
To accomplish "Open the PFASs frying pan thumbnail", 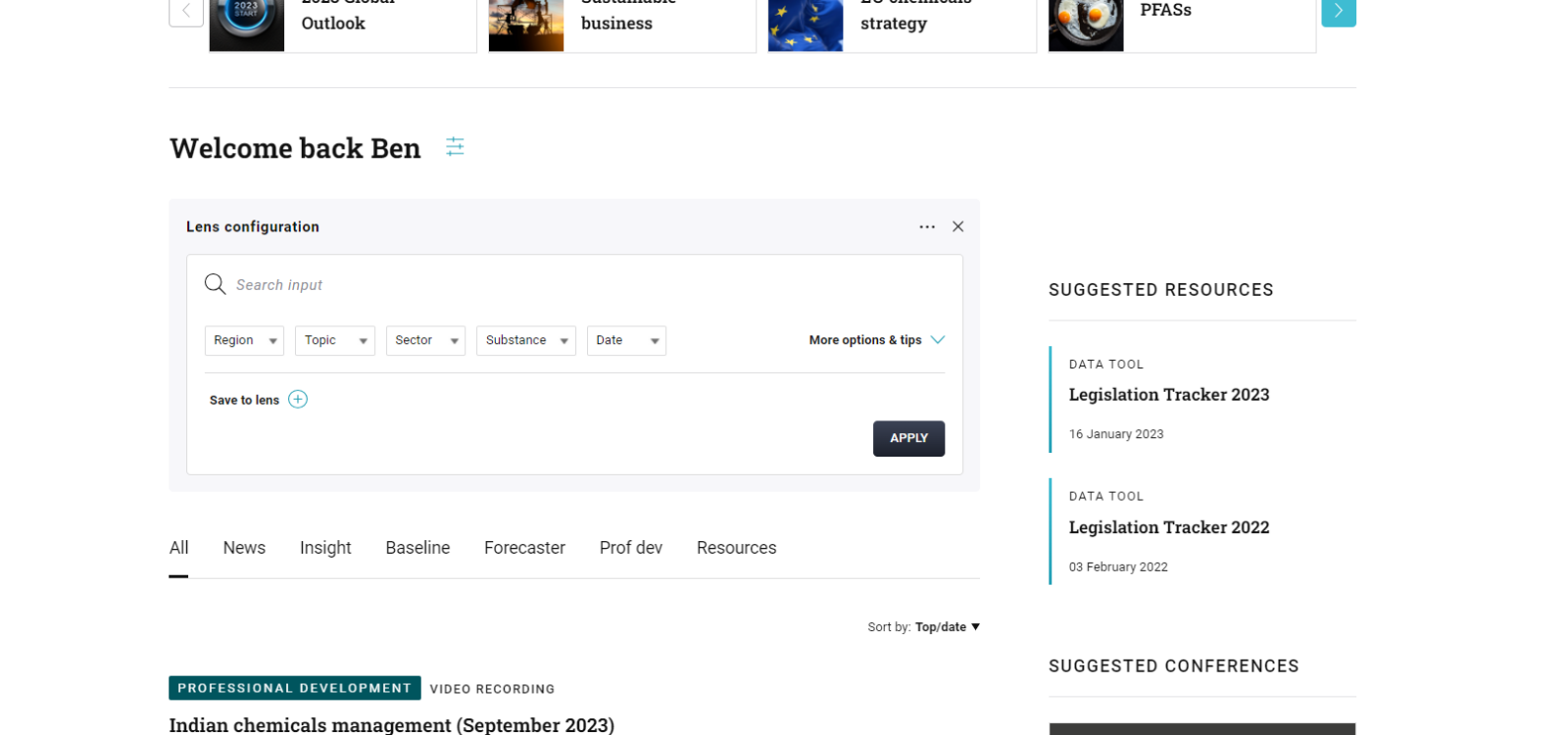I will (x=1086, y=24).
